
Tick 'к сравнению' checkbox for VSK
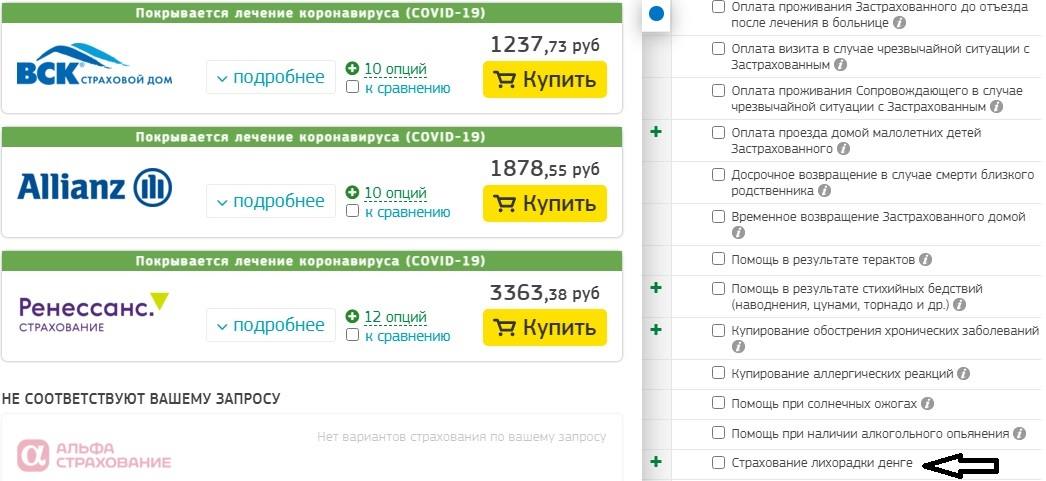click(x=353, y=87)
